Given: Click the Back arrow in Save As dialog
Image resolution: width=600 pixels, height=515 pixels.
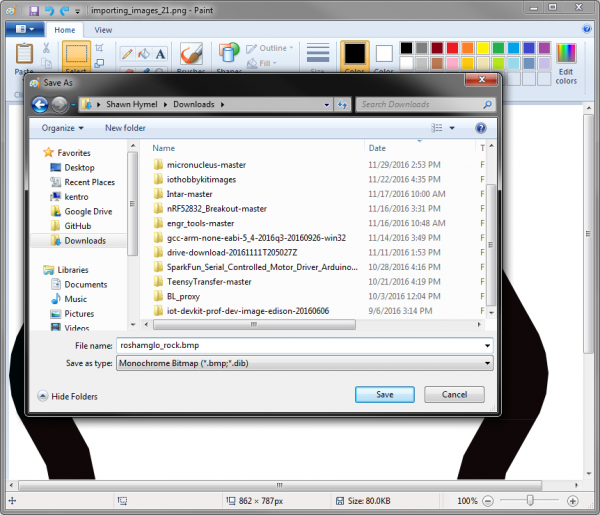Looking at the screenshot, I should tap(40, 104).
